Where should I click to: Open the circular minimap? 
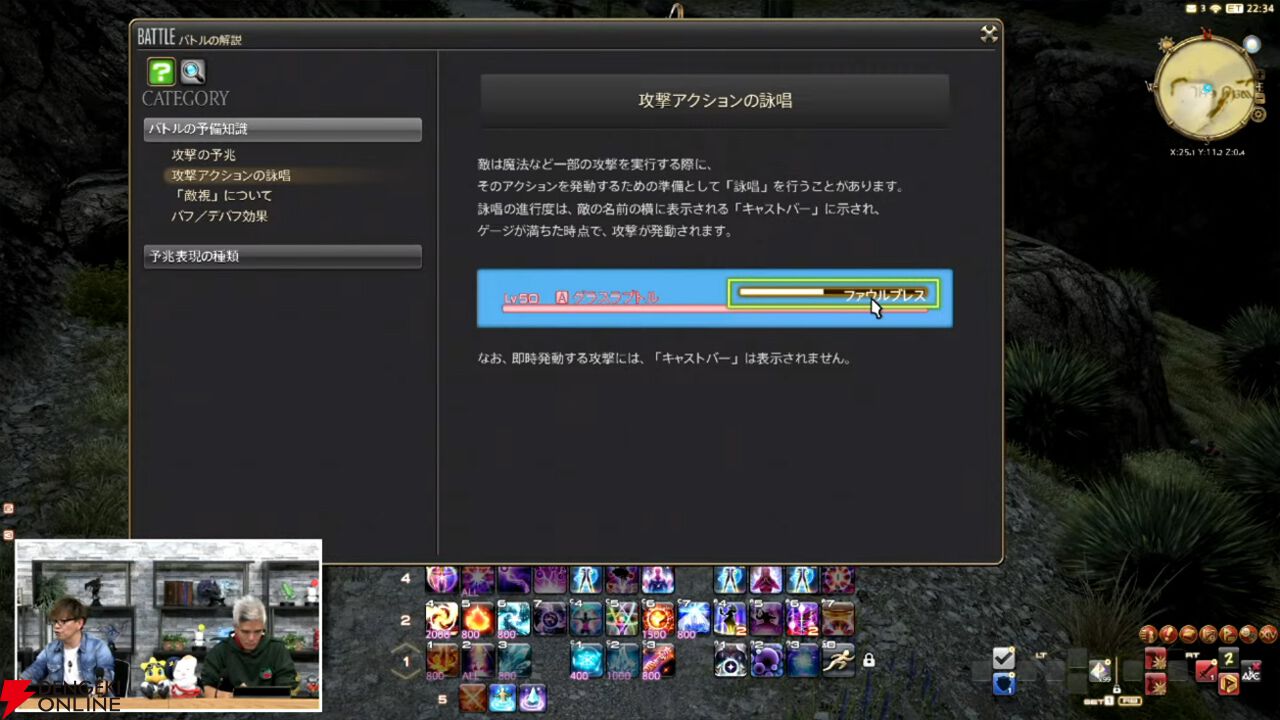(x=1206, y=86)
